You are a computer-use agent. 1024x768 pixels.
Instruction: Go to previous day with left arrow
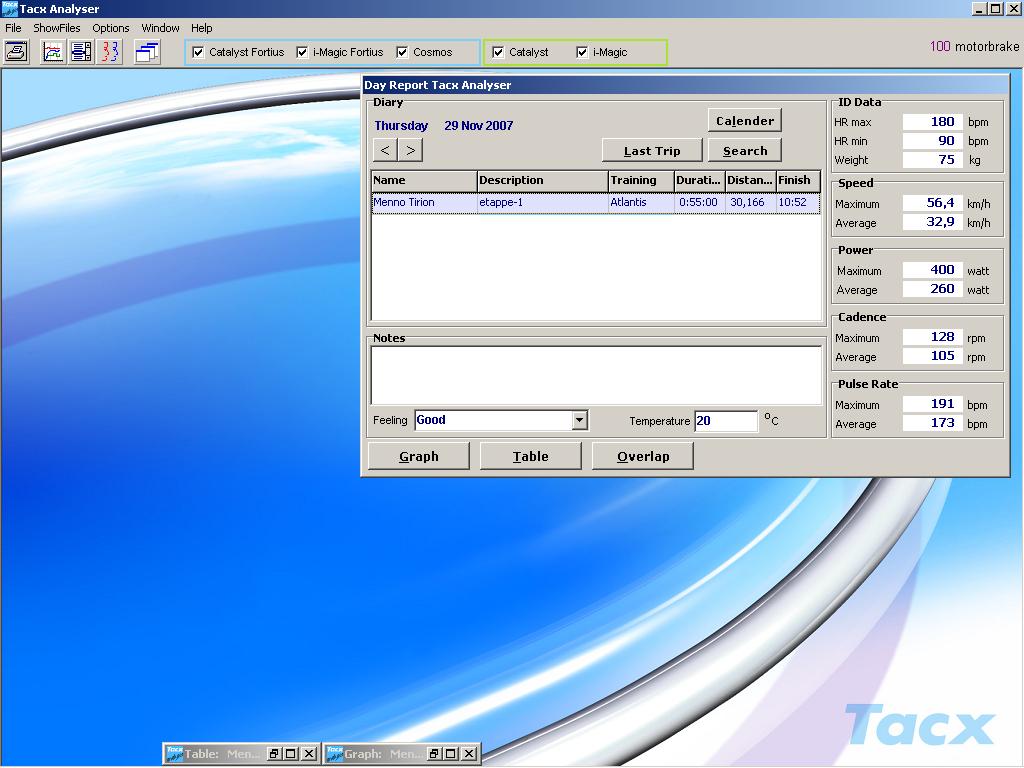385,150
